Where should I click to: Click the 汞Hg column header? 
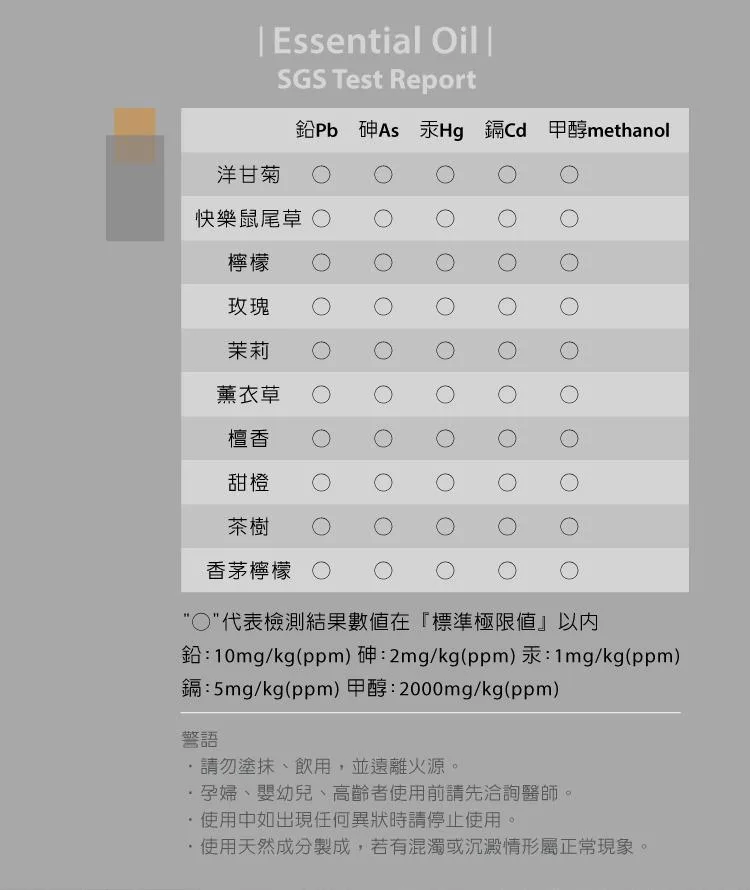441,131
